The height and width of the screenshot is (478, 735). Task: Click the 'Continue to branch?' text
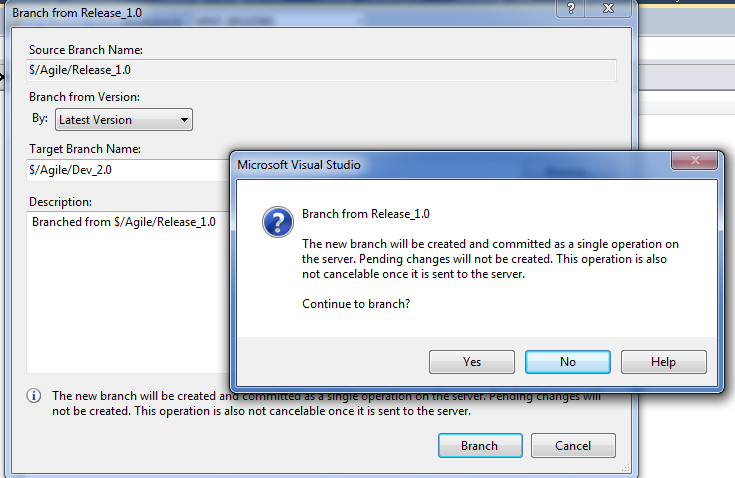click(356, 304)
